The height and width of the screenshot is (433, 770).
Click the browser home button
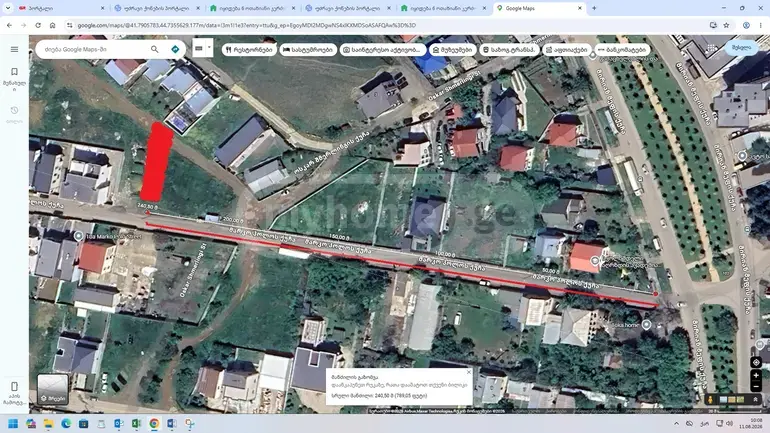[x=53, y=25]
